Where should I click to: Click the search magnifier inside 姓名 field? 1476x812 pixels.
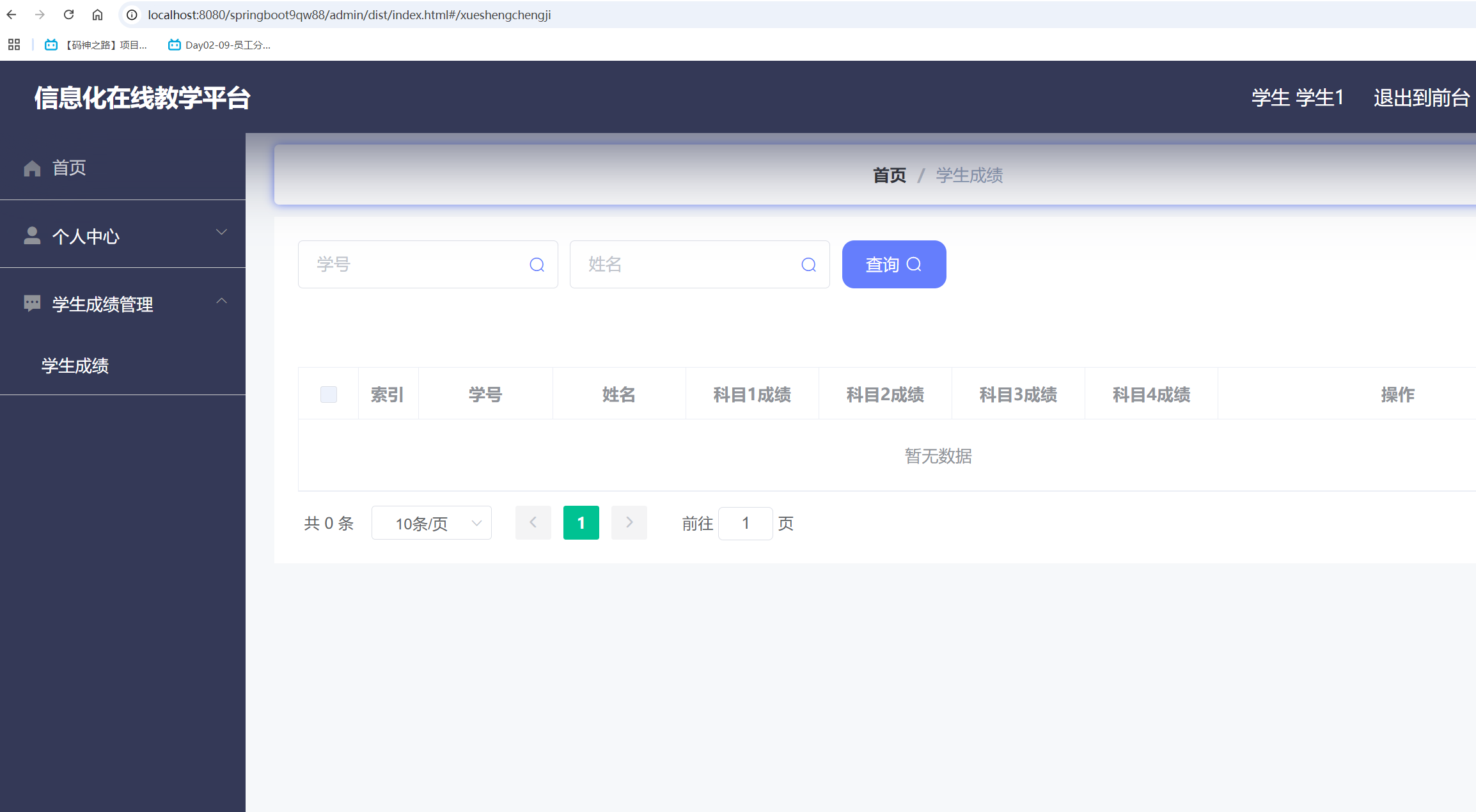[808, 264]
